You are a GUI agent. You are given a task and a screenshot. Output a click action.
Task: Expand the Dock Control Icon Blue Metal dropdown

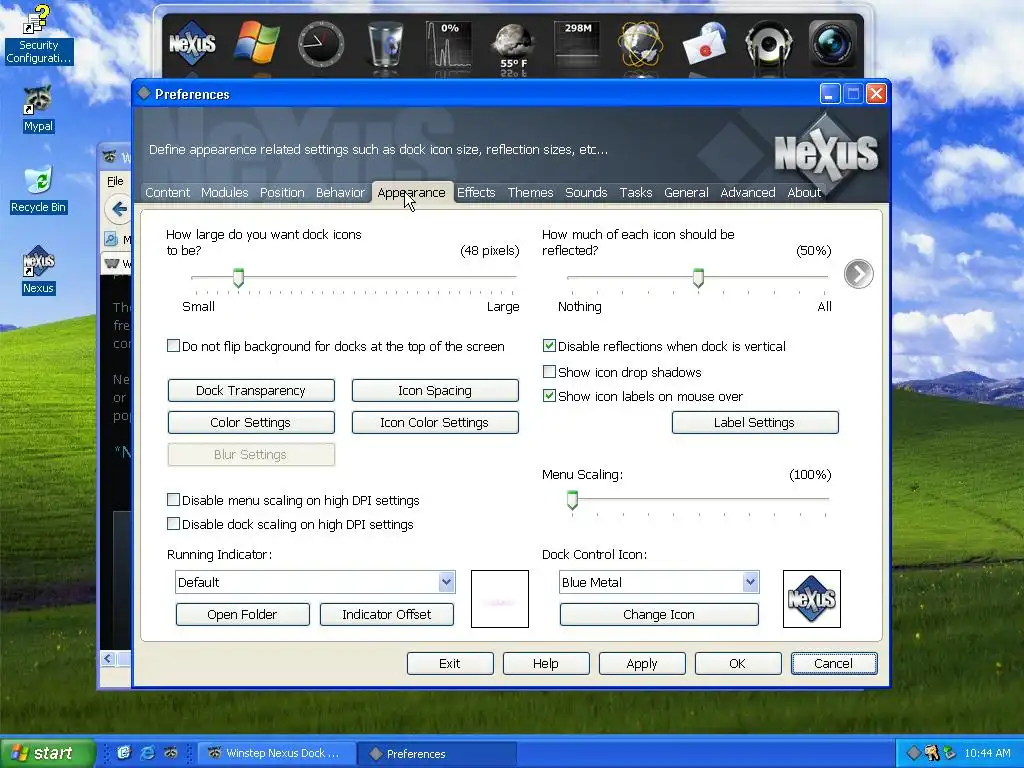tap(750, 582)
